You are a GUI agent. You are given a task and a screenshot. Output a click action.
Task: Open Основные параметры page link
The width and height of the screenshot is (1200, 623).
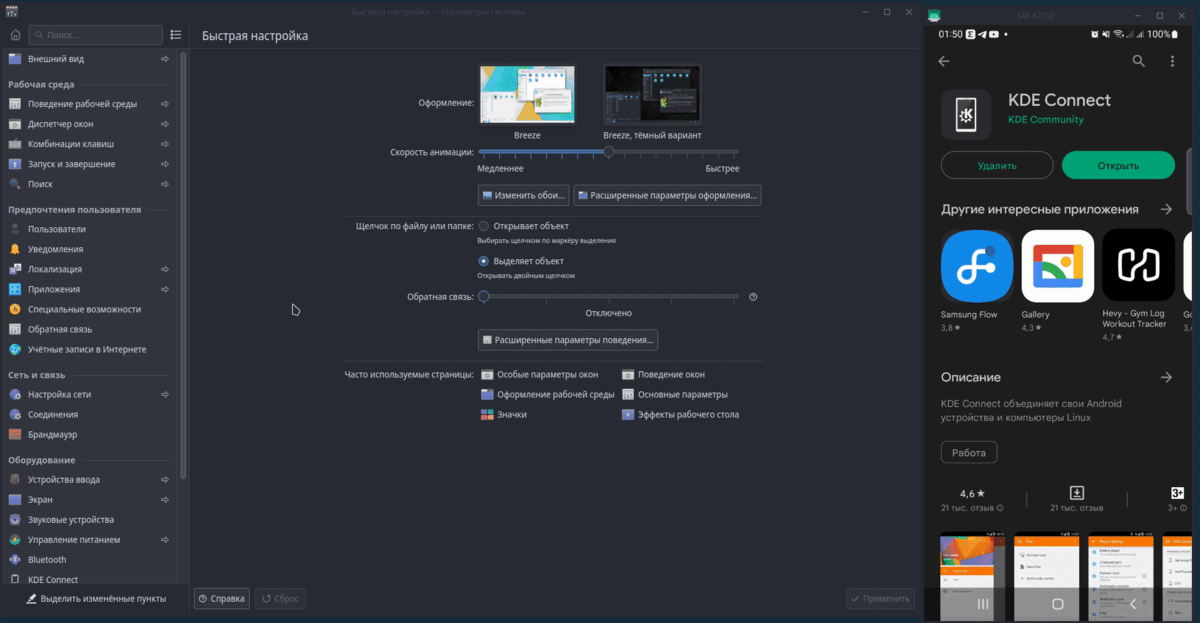(x=674, y=394)
